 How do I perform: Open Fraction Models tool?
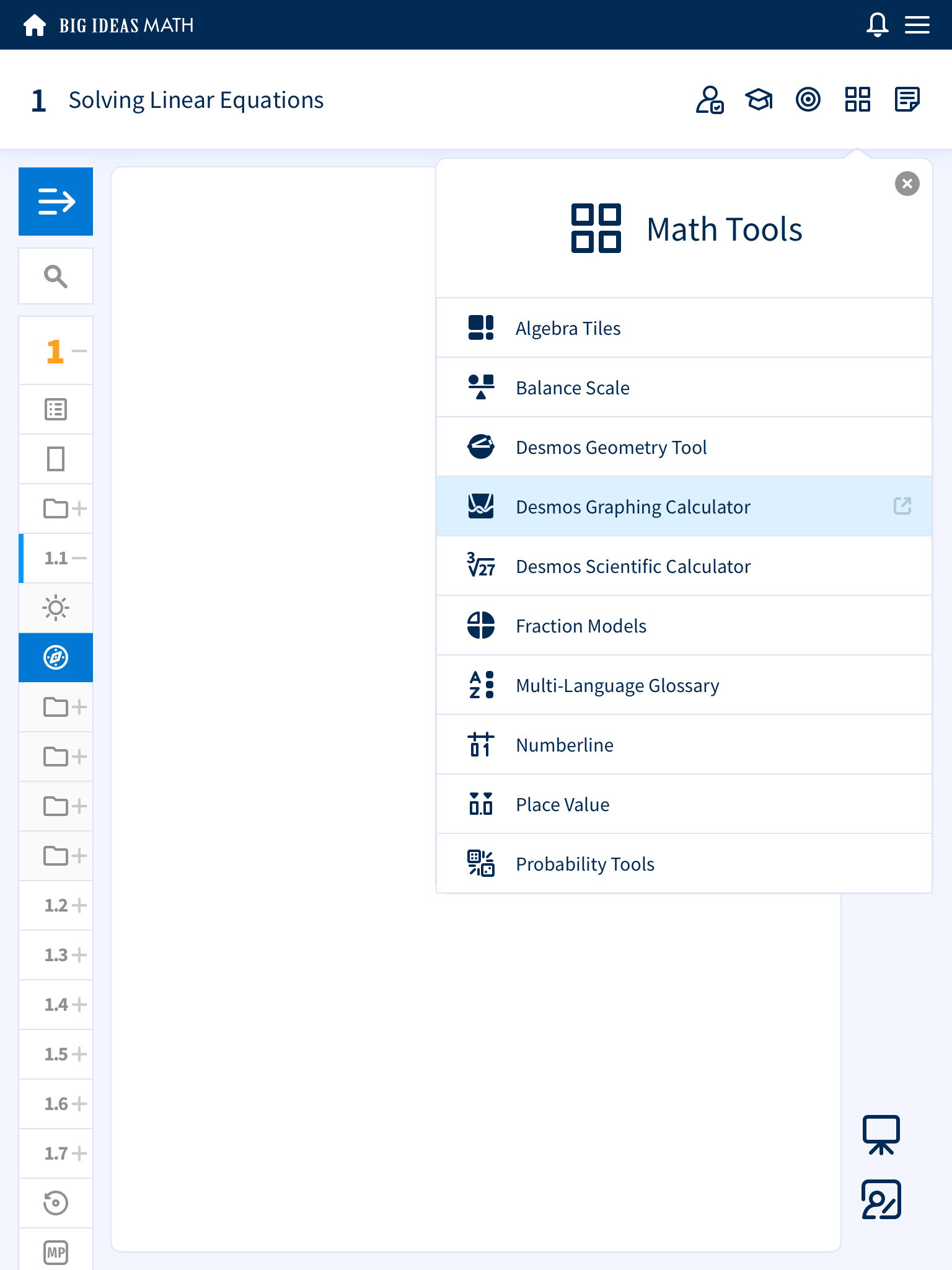tap(684, 626)
